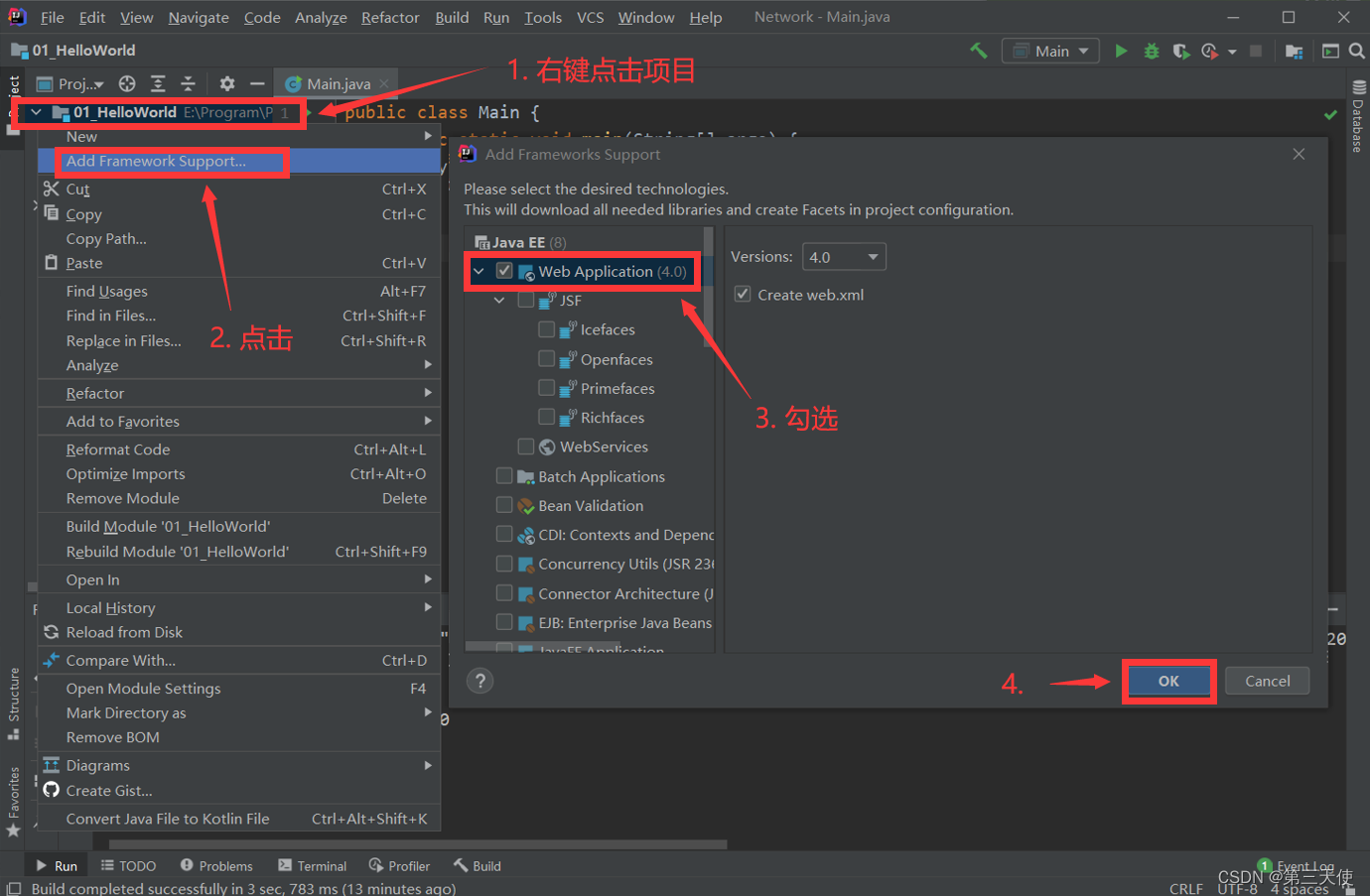Toggle the Create web.xml checkbox
This screenshot has height=896, width=1370.
click(x=743, y=295)
